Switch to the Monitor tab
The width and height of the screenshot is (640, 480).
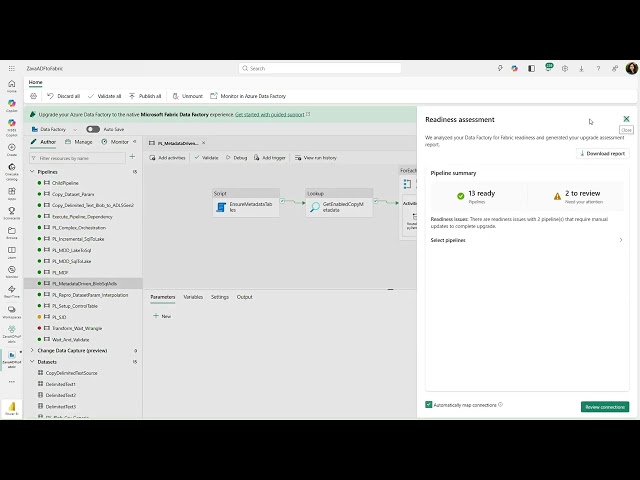115,142
